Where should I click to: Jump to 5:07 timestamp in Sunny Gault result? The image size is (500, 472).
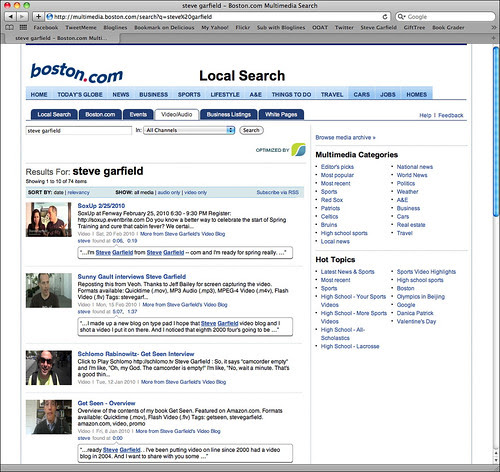tap(118, 312)
